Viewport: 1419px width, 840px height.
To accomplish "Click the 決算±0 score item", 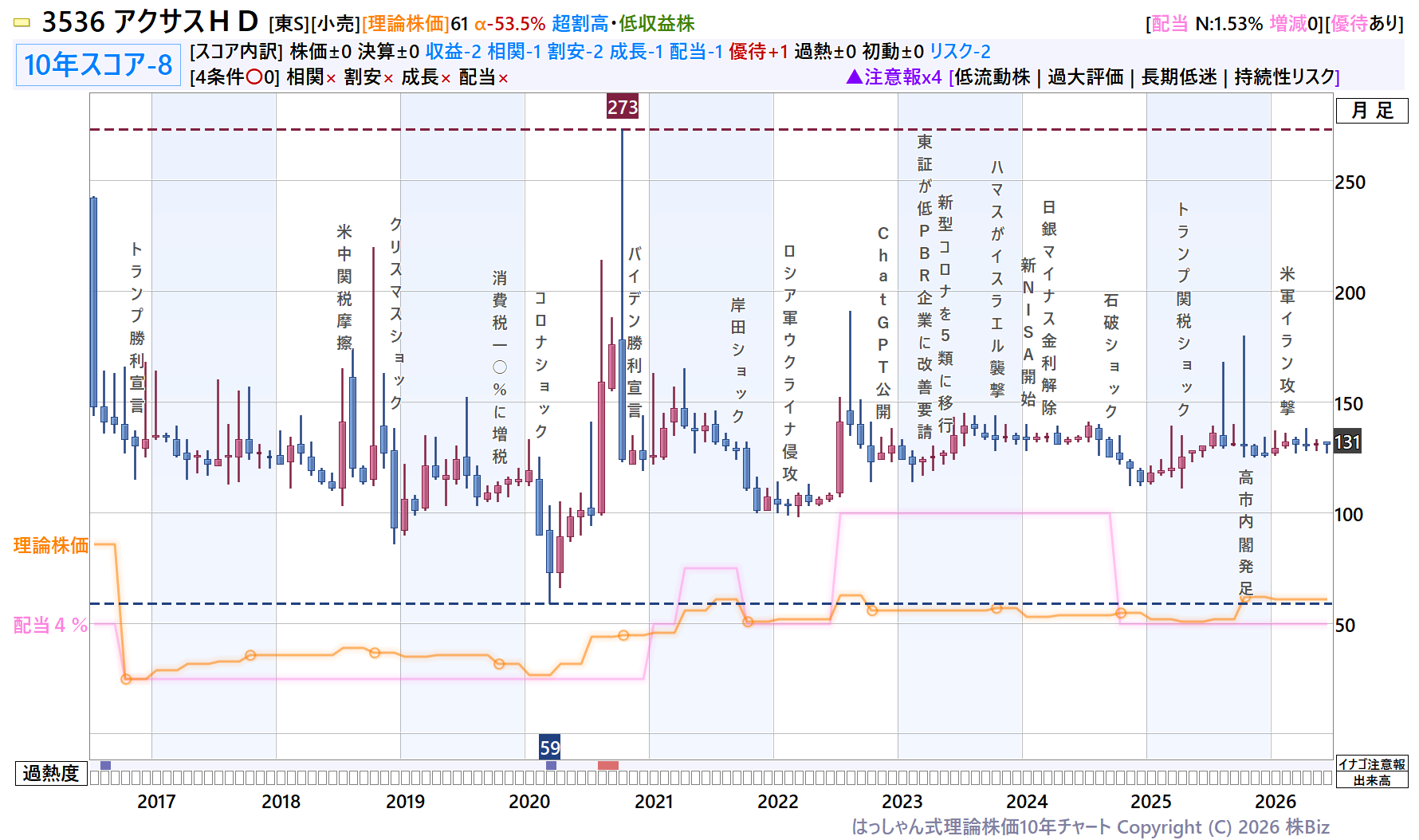I will pos(388,52).
